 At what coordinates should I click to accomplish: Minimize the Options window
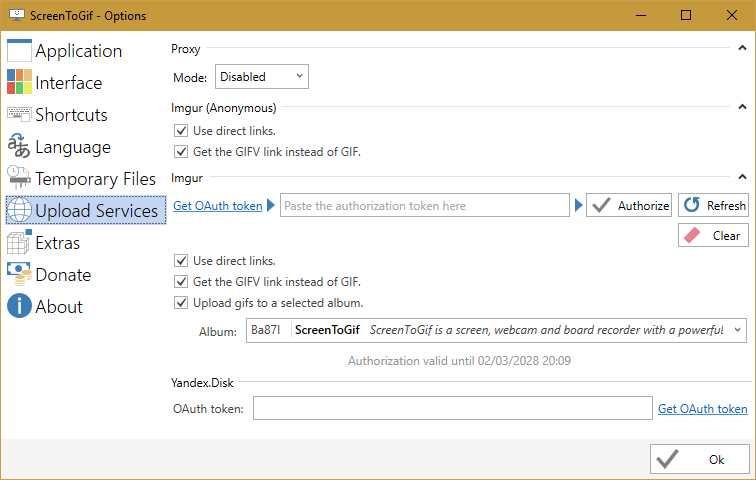(x=641, y=15)
